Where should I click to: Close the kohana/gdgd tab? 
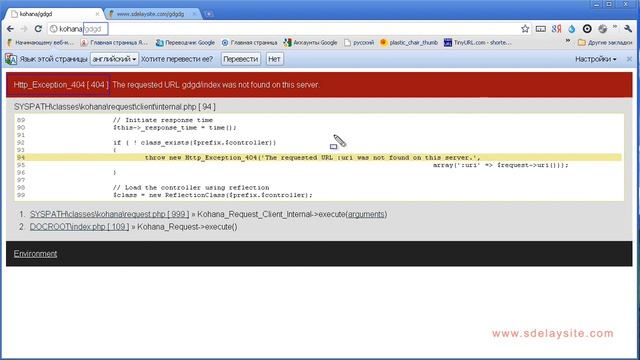[97, 14]
